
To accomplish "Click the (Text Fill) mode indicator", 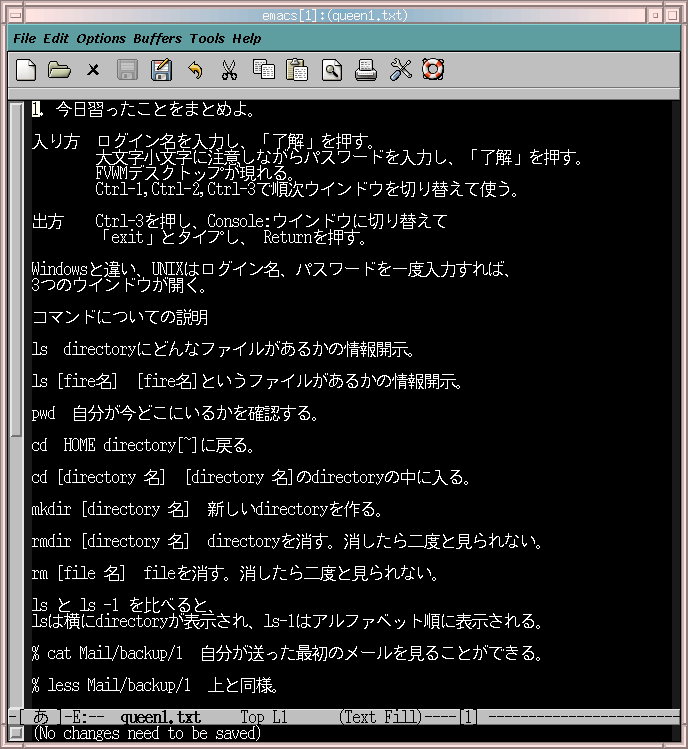I will click(x=380, y=717).
